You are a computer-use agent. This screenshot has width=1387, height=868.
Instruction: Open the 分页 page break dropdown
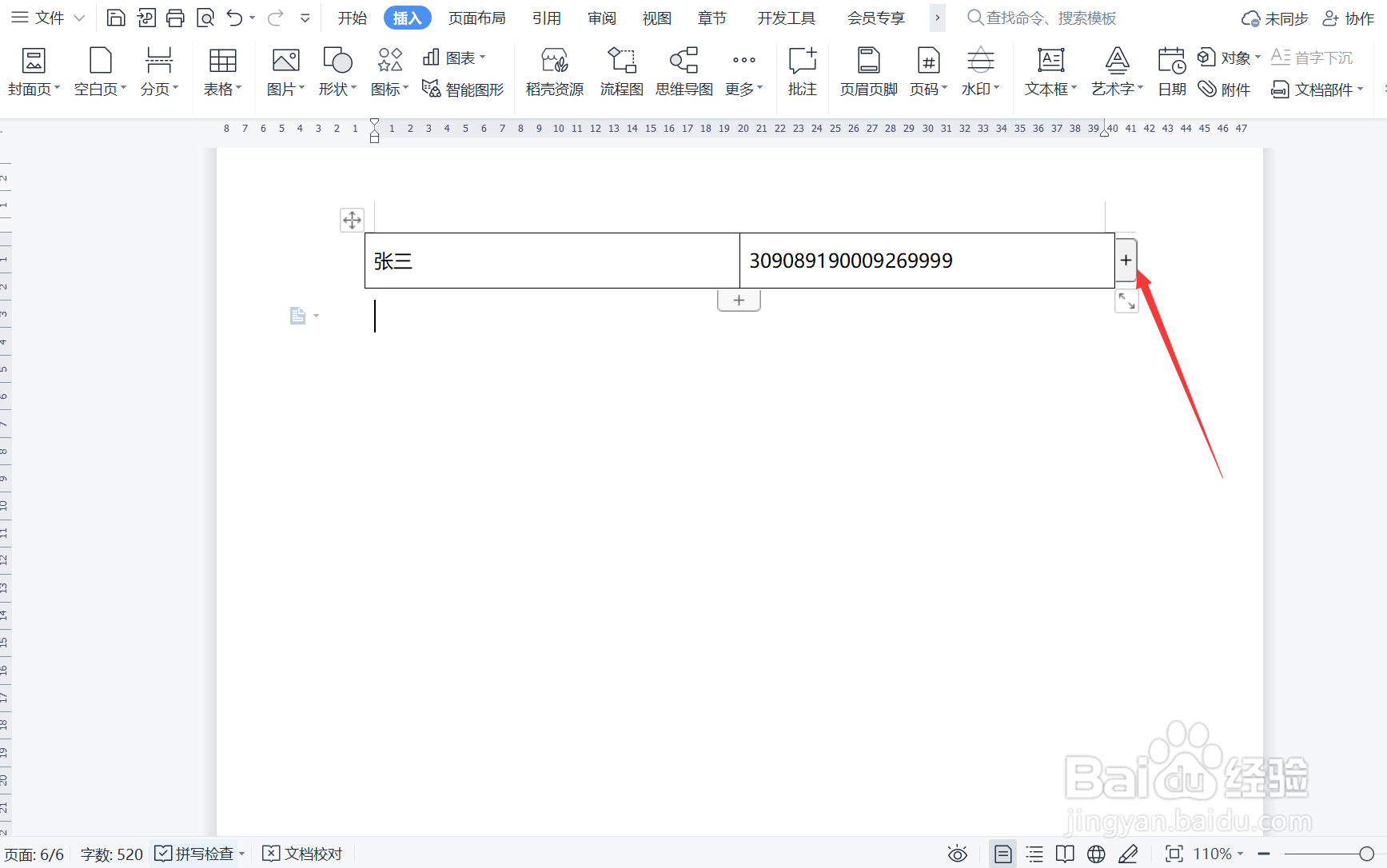click(159, 72)
